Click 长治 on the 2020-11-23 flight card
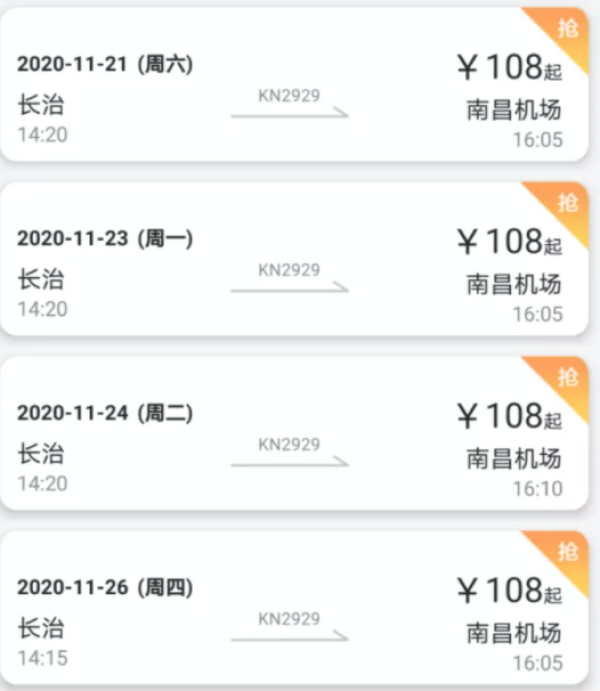600x691 pixels. click(x=41, y=279)
